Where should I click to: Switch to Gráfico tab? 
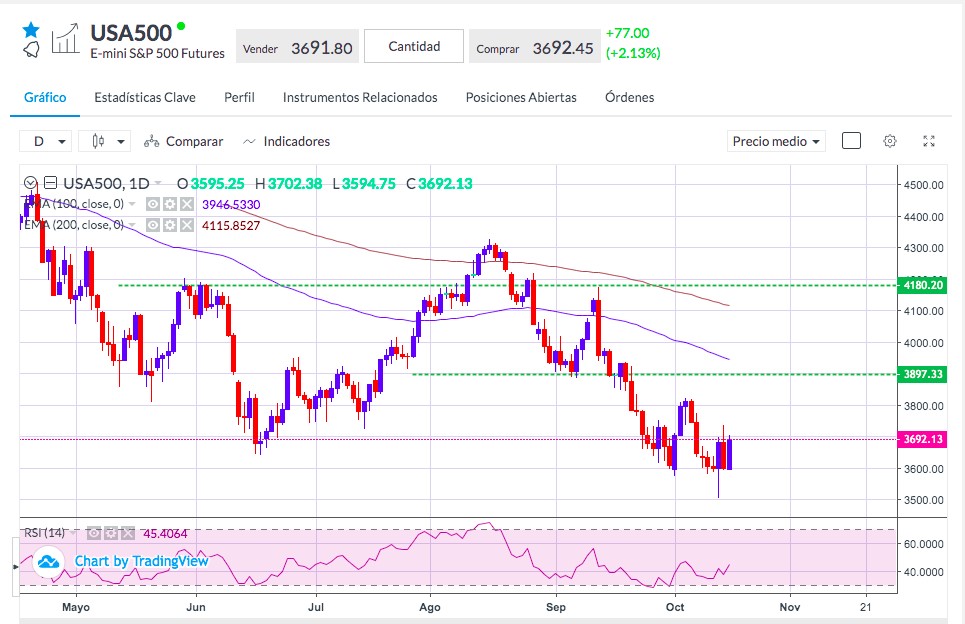point(45,97)
